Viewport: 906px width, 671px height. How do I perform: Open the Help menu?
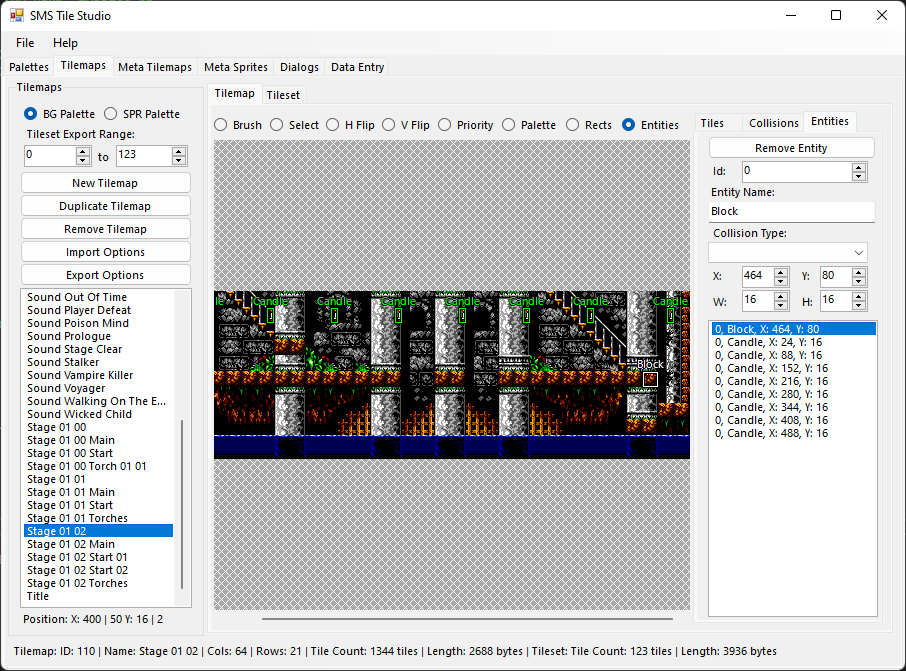pyautogui.click(x=65, y=43)
